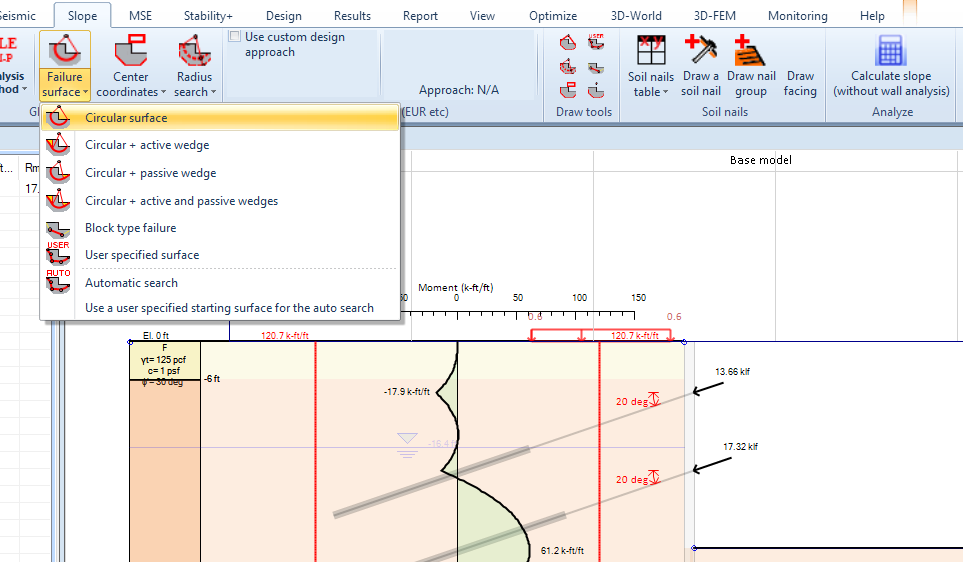Image resolution: width=963 pixels, height=562 pixels.
Task: Switch to the 3D-World tab
Action: pos(636,15)
